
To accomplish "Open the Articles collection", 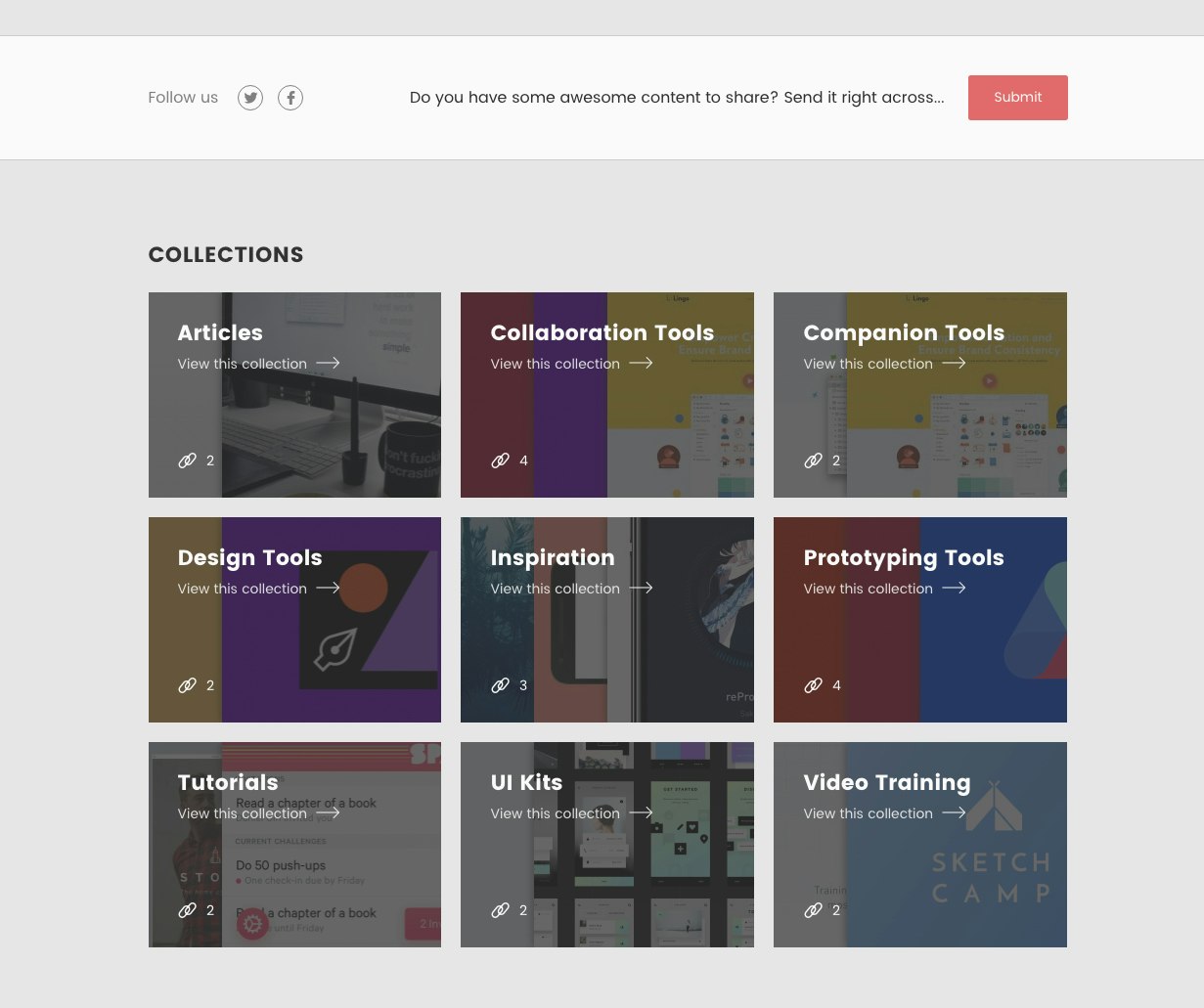I will tap(242, 364).
